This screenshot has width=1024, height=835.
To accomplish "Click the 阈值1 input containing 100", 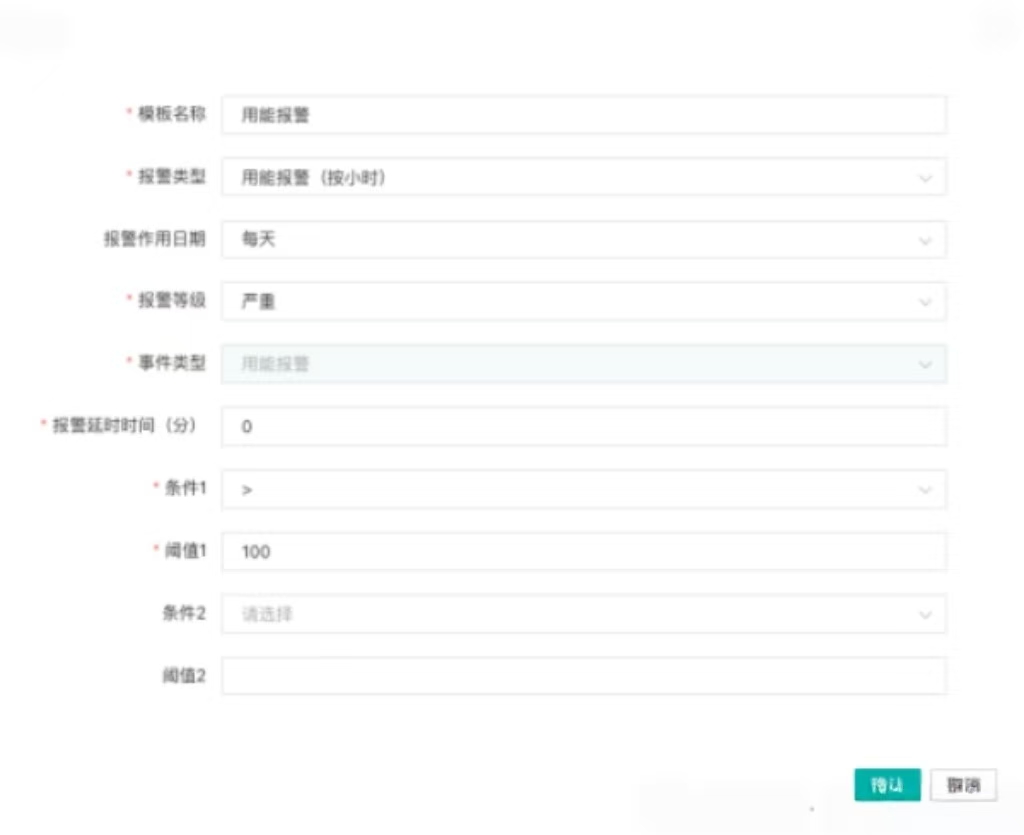I will pos(583,552).
